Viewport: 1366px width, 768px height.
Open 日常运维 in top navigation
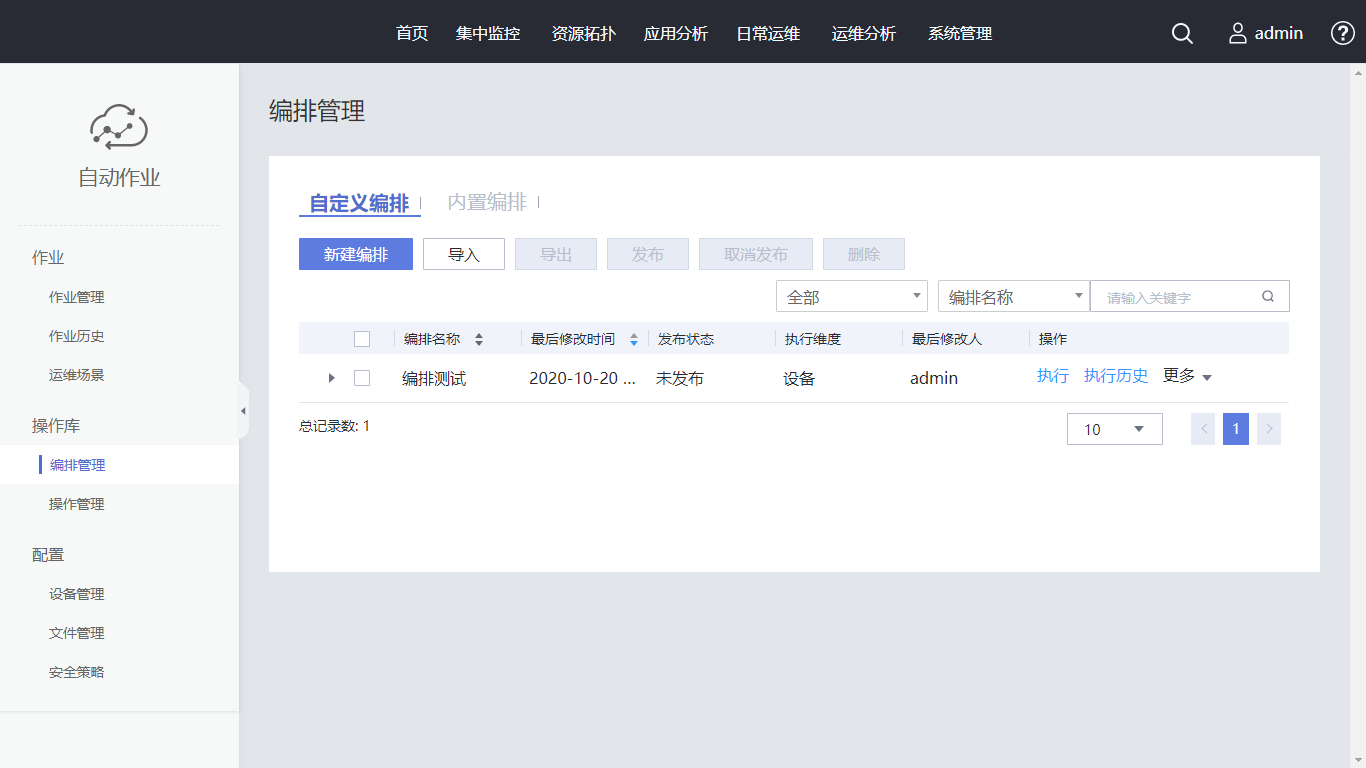[x=768, y=34]
